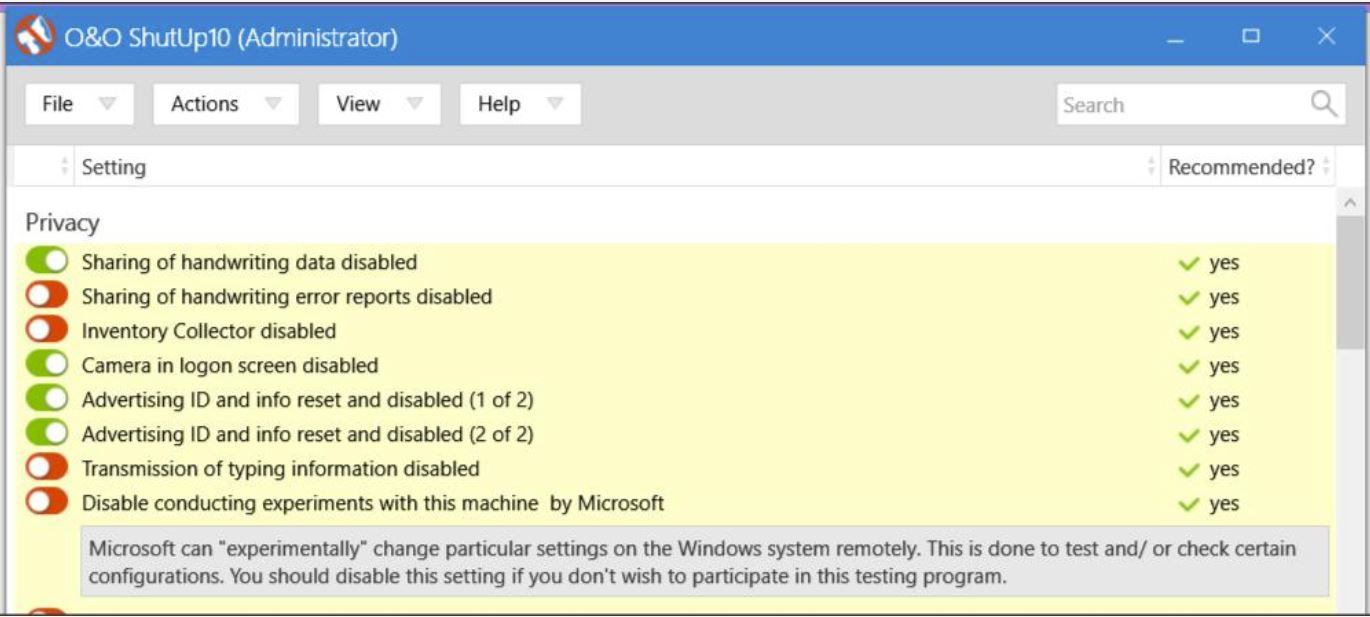Open the Help menu

coord(520,104)
